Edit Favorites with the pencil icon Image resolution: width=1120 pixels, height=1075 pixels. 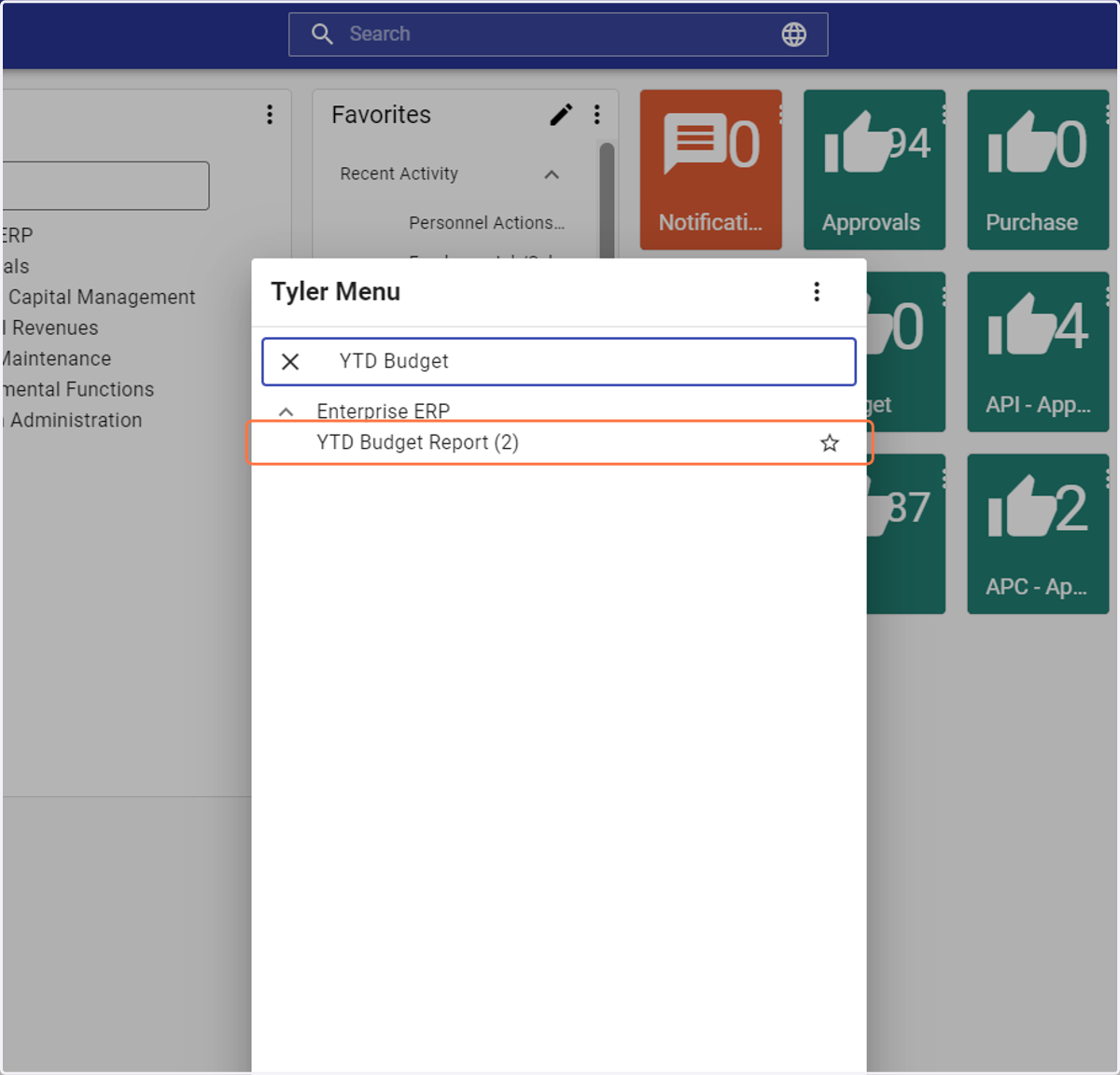point(561,115)
